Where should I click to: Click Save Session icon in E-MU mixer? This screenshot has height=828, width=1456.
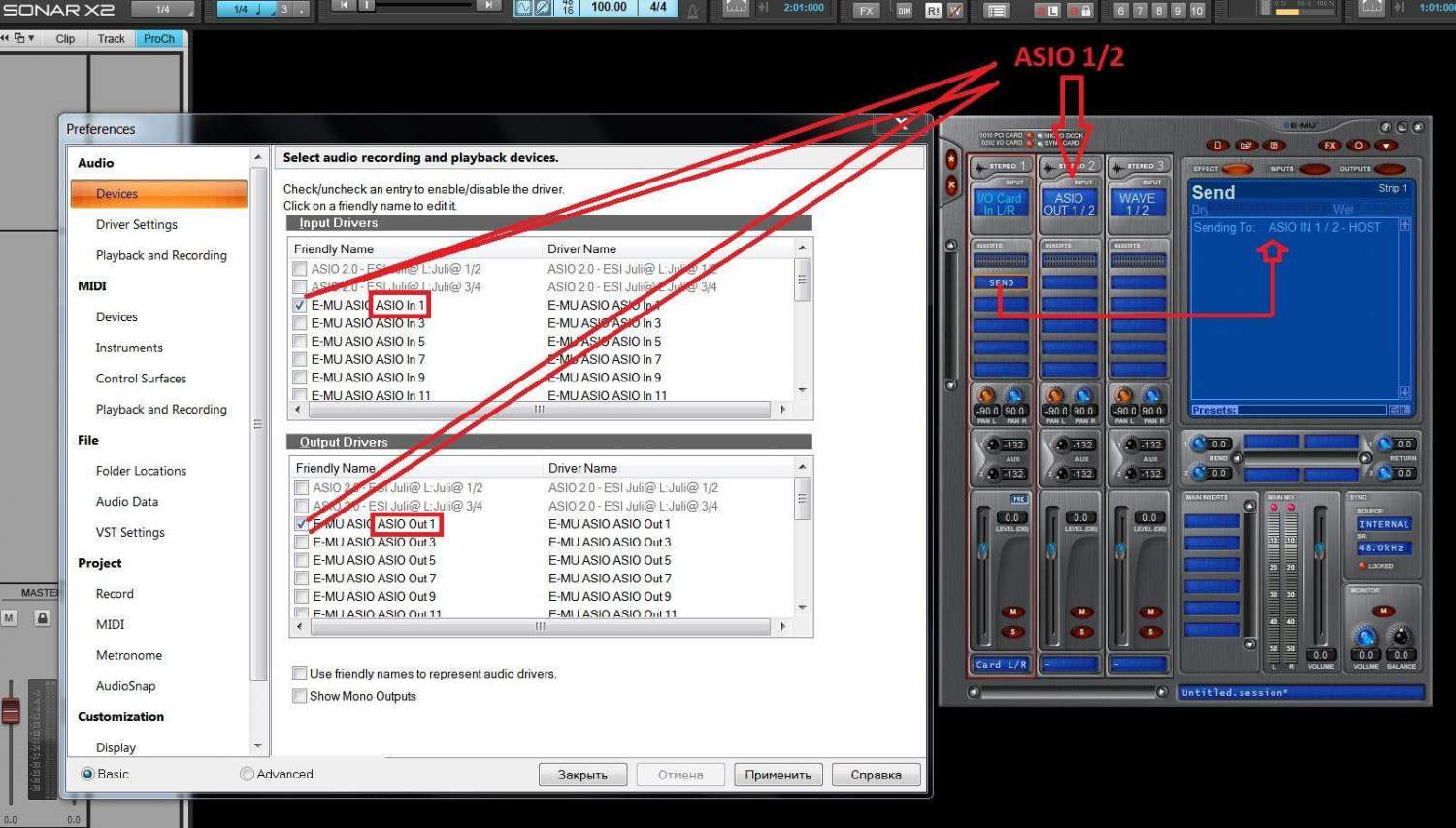pyautogui.click(x=1274, y=146)
